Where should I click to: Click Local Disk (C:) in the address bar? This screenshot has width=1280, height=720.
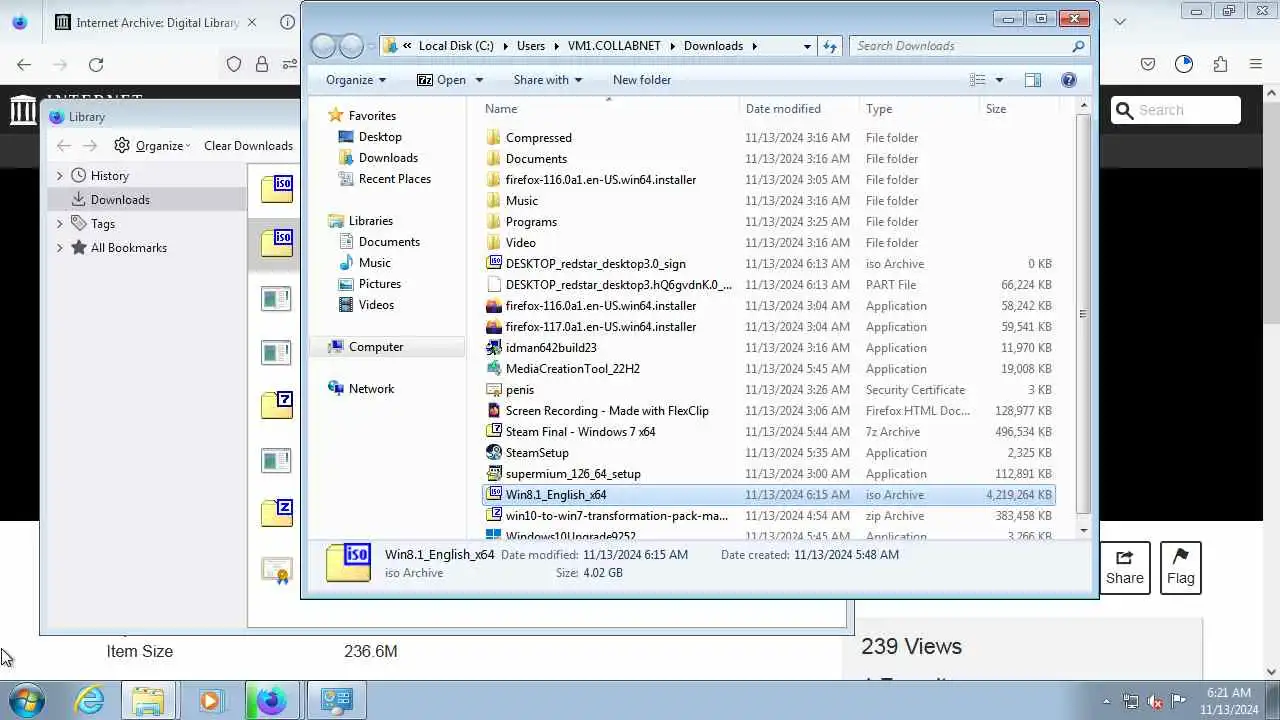point(456,46)
